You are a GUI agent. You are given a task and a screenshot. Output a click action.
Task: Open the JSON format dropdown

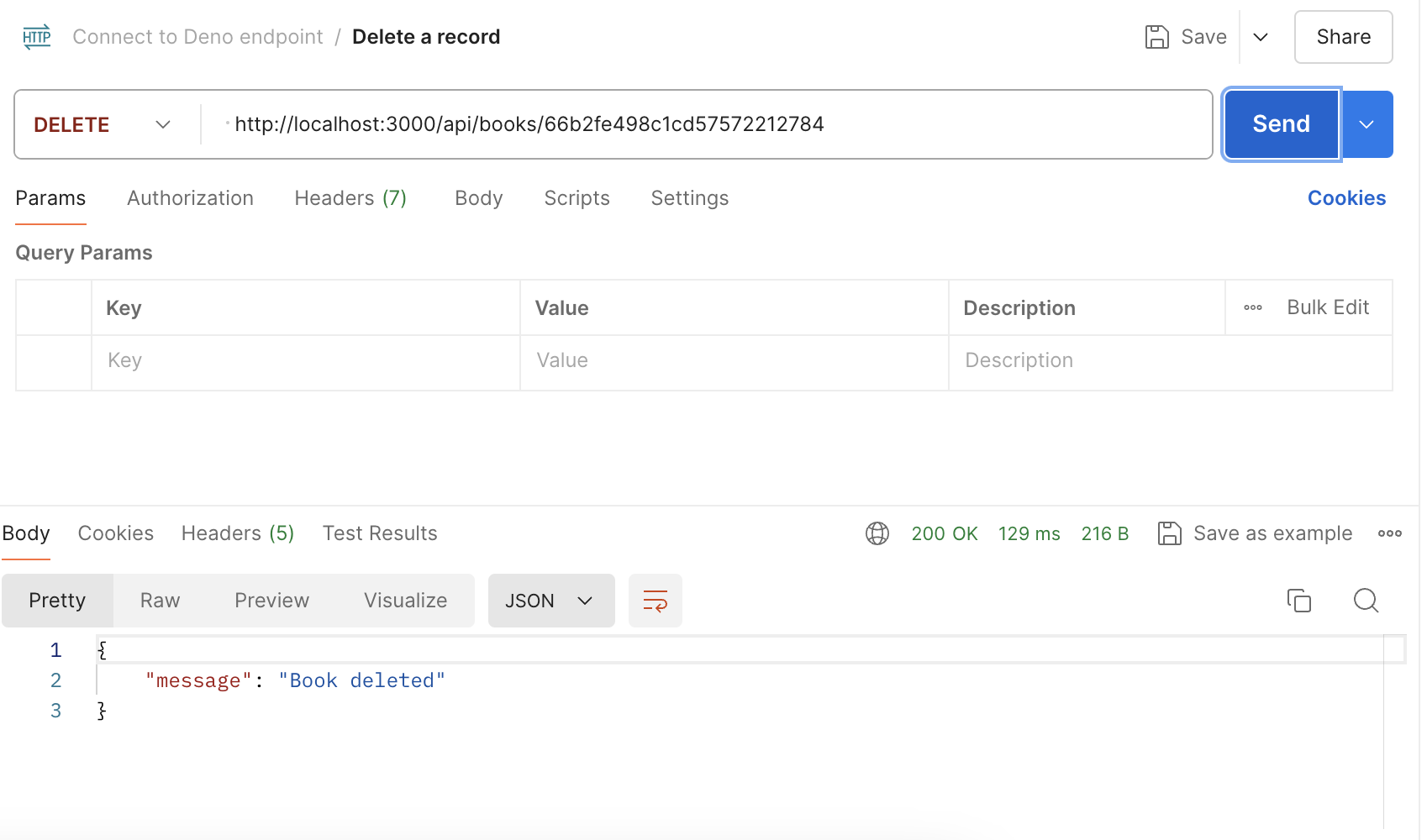tap(550, 601)
